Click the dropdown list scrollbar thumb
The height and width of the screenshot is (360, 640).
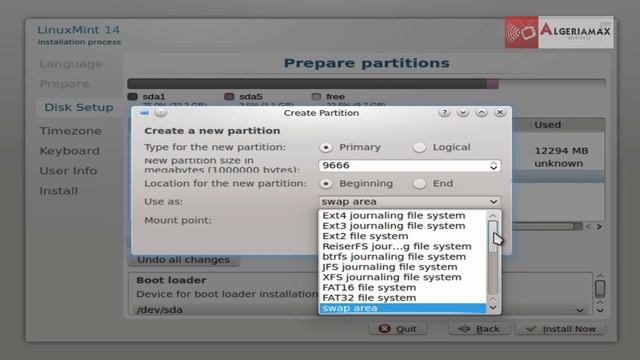point(493,237)
